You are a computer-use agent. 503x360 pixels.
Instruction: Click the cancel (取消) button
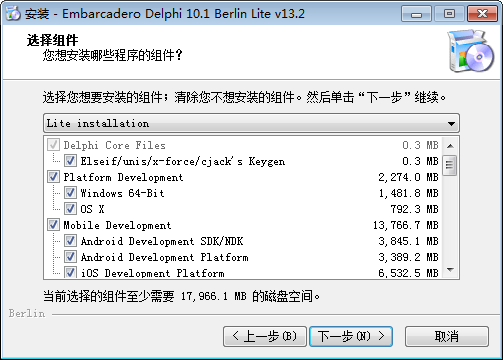447,336
